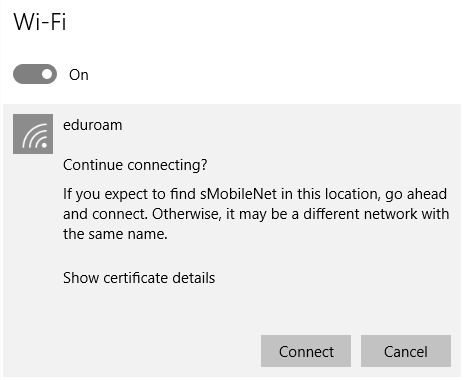
Task: Click "the same name." line of the warning
Action: pyautogui.click(x=115, y=234)
